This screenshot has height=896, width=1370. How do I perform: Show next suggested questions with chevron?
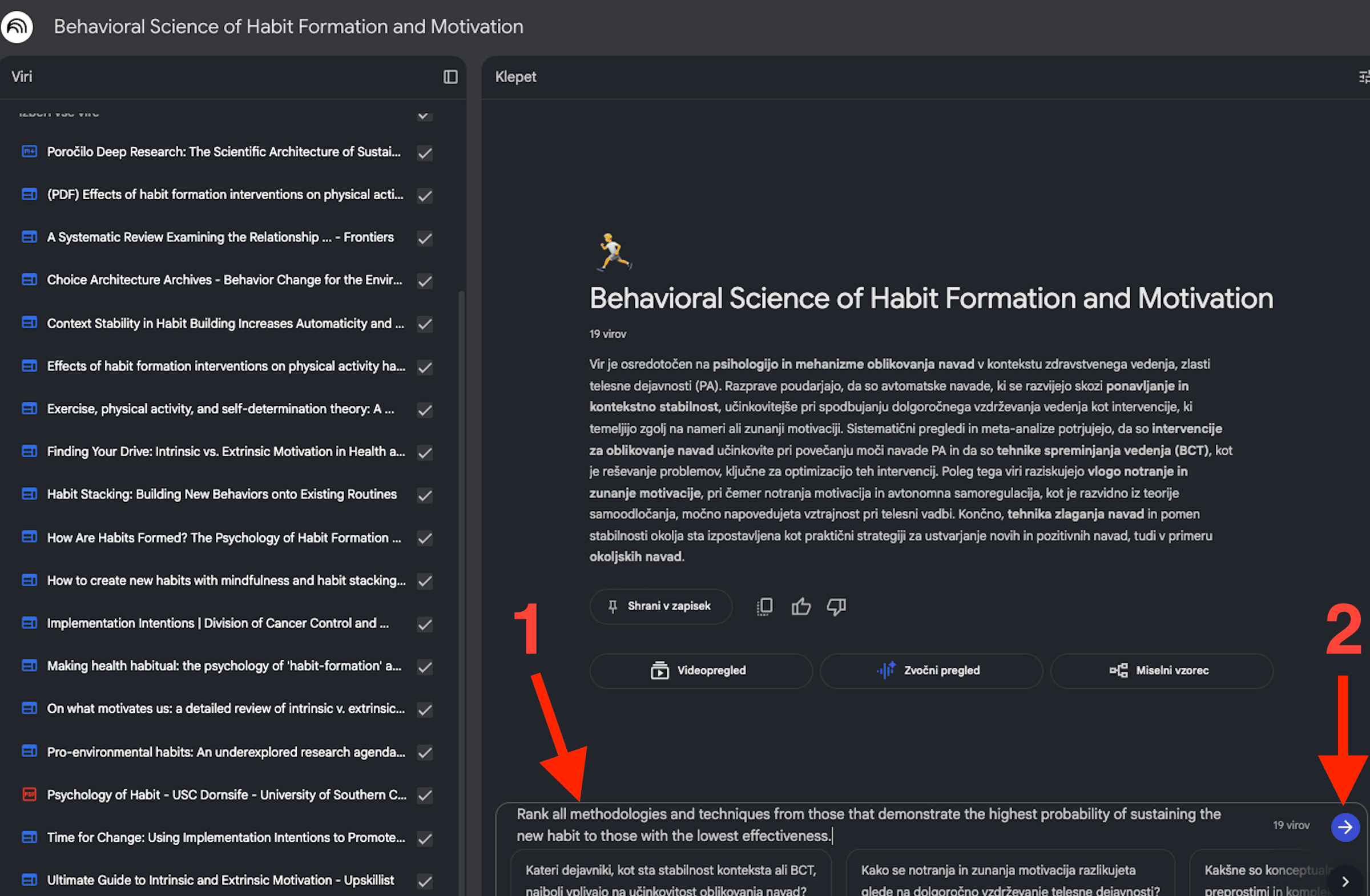pos(1345,881)
